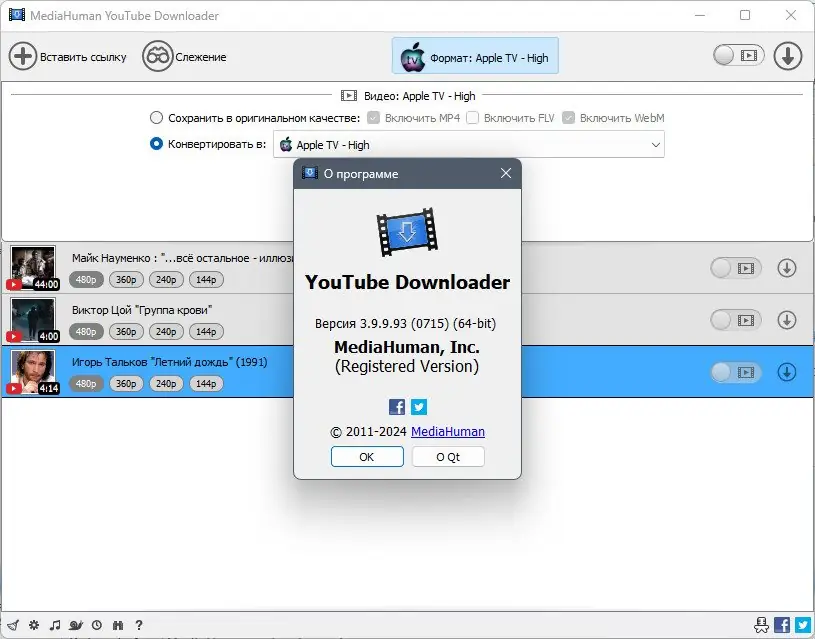Select Конвертировать в radio button
815x639 pixels.
tap(156, 144)
